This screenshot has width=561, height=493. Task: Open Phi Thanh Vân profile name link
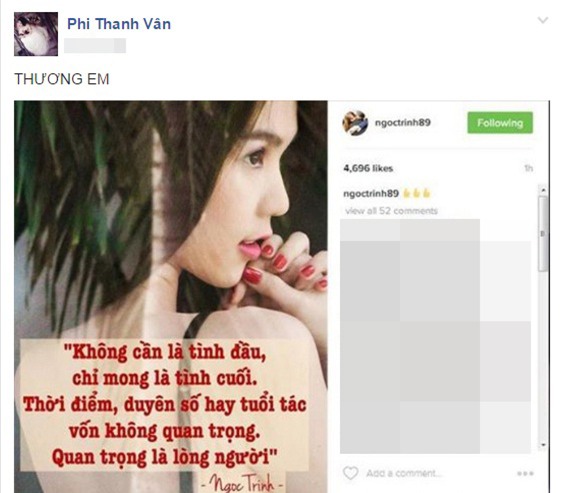pyautogui.click(x=119, y=24)
